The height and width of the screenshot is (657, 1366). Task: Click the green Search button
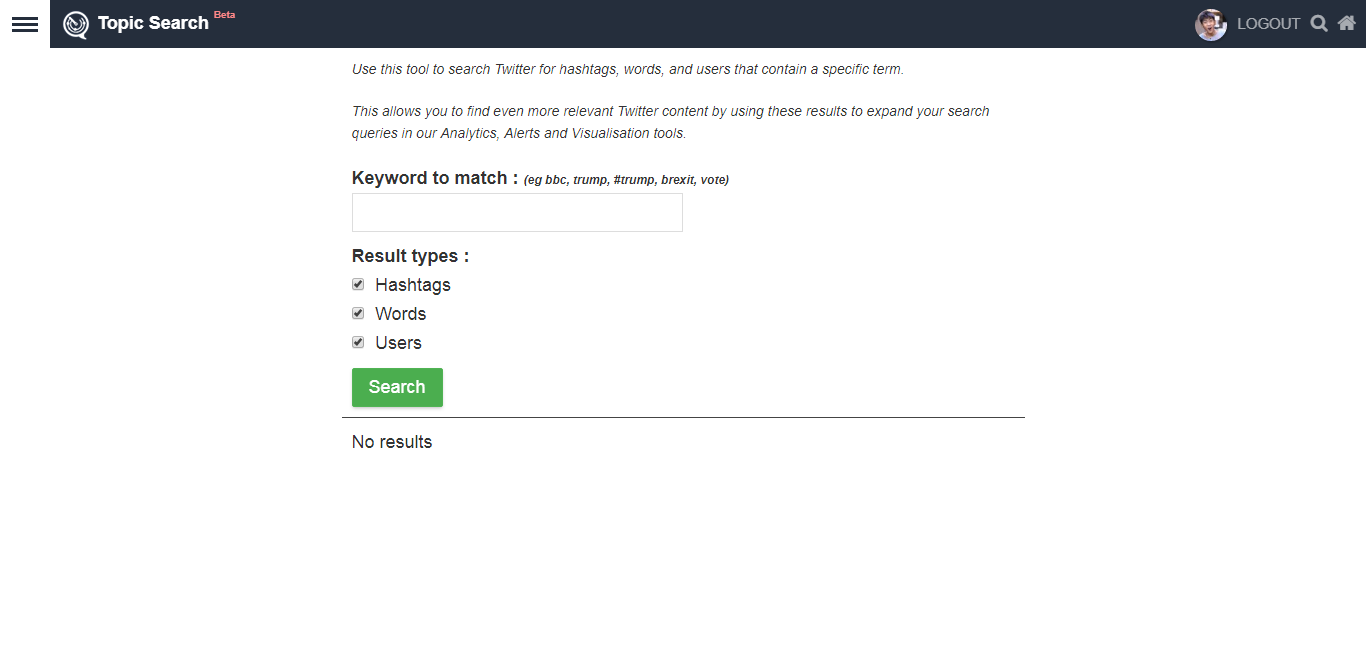point(397,387)
